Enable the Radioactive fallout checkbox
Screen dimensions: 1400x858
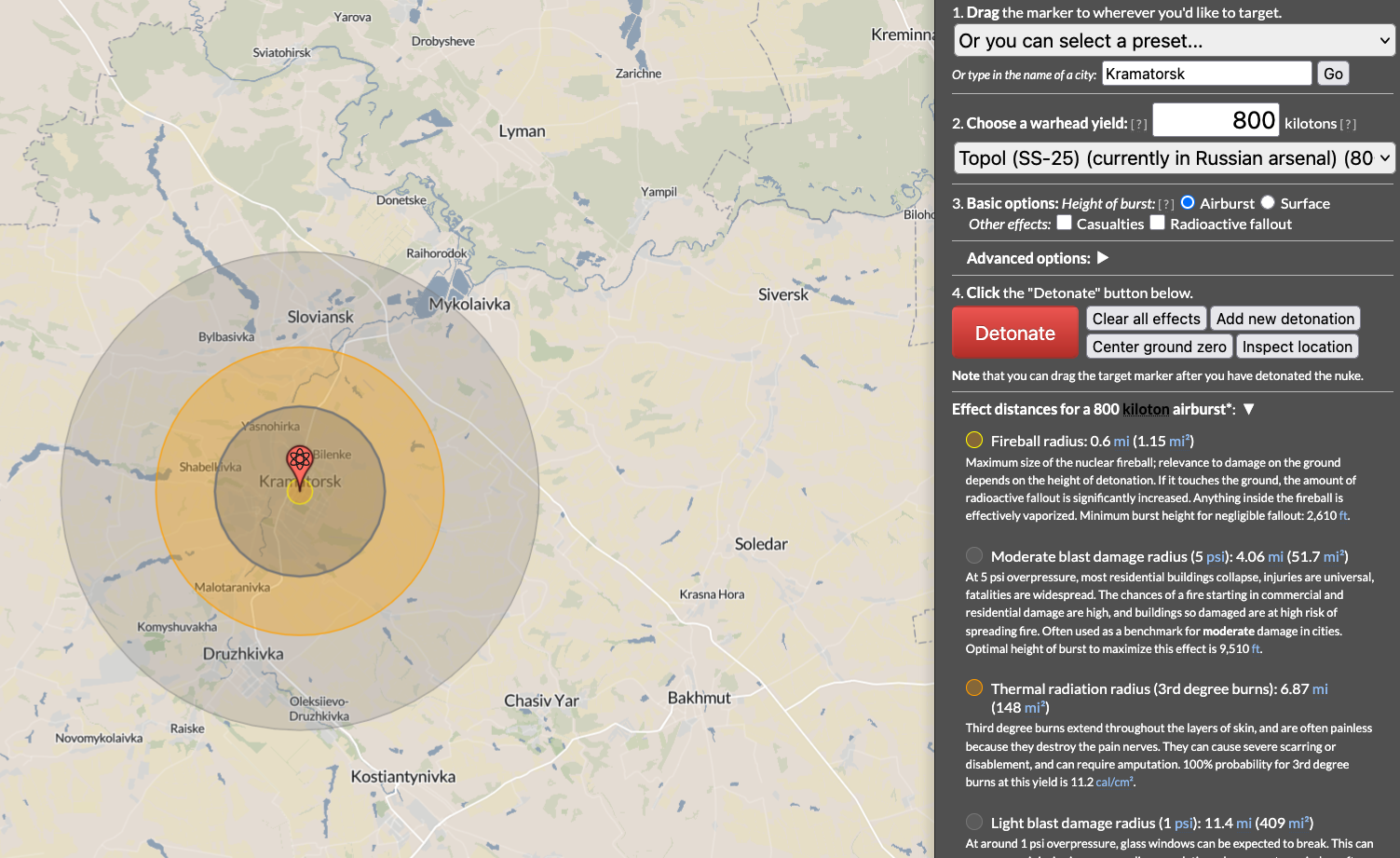(1158, 223)
